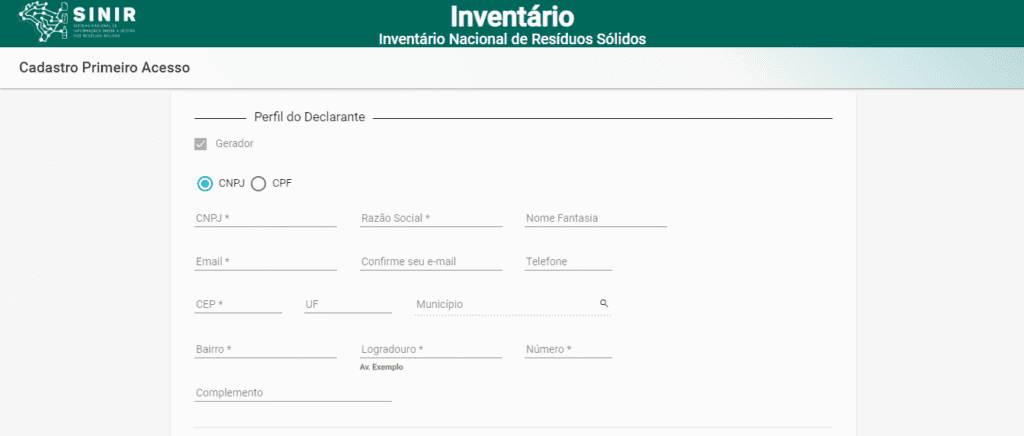
Task: Select the CNPJ radio option
Action: coord(205,183)
